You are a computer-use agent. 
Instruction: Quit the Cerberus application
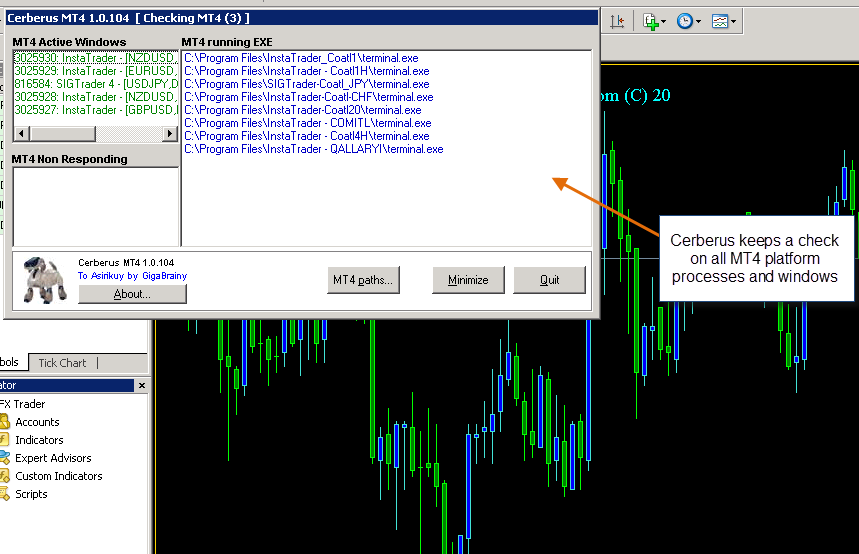[x=549, y=280]
